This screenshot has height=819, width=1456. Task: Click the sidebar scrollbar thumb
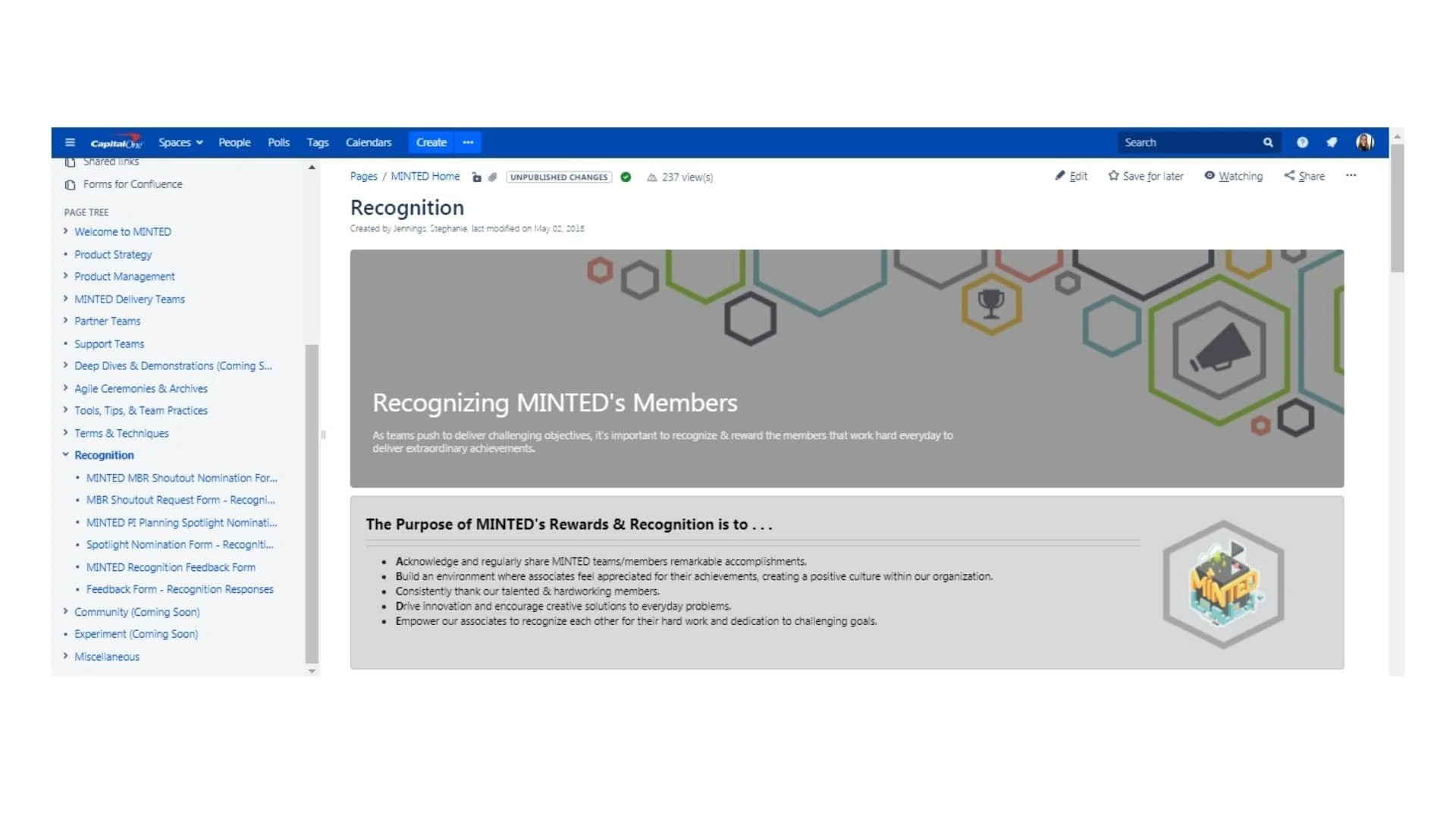tap(312, 504)
